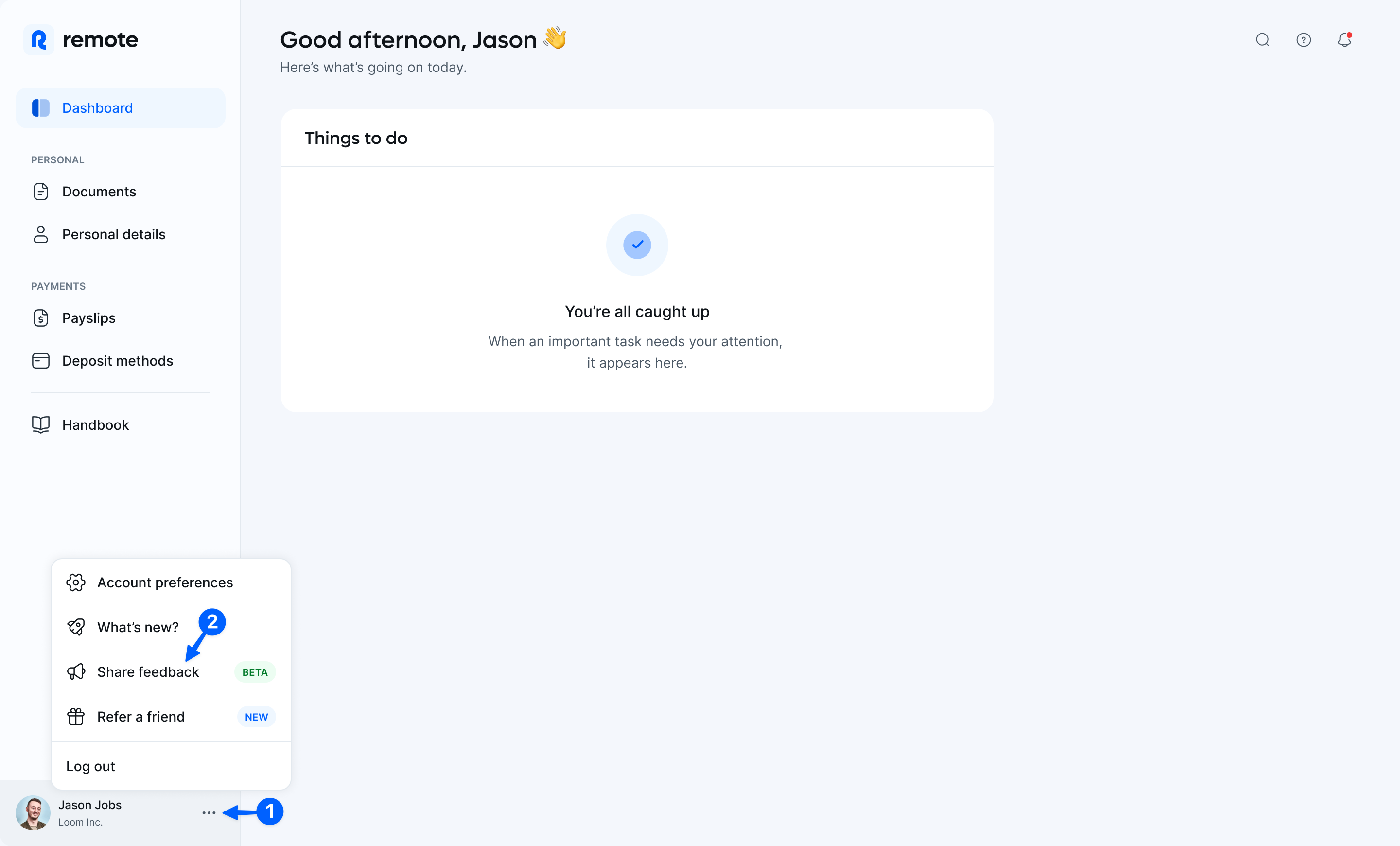Image resolution: width=1400 pixels, height=846 pixels.
Task: Click the Remote R logo icon
Action: [38, 40]
